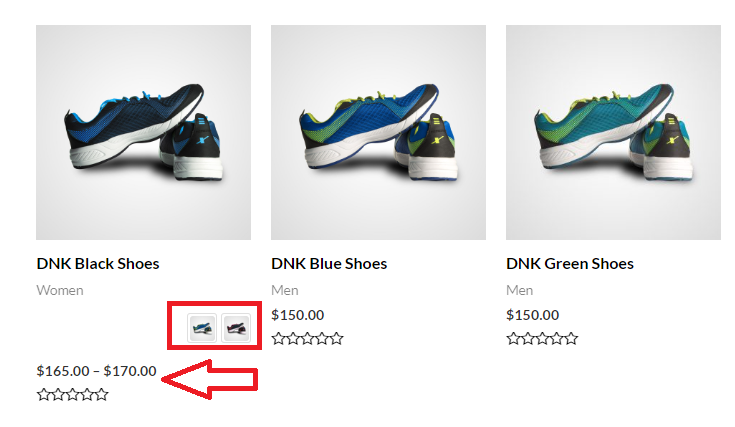Click first rating star under DNK Green Shoes

(513, 338)
